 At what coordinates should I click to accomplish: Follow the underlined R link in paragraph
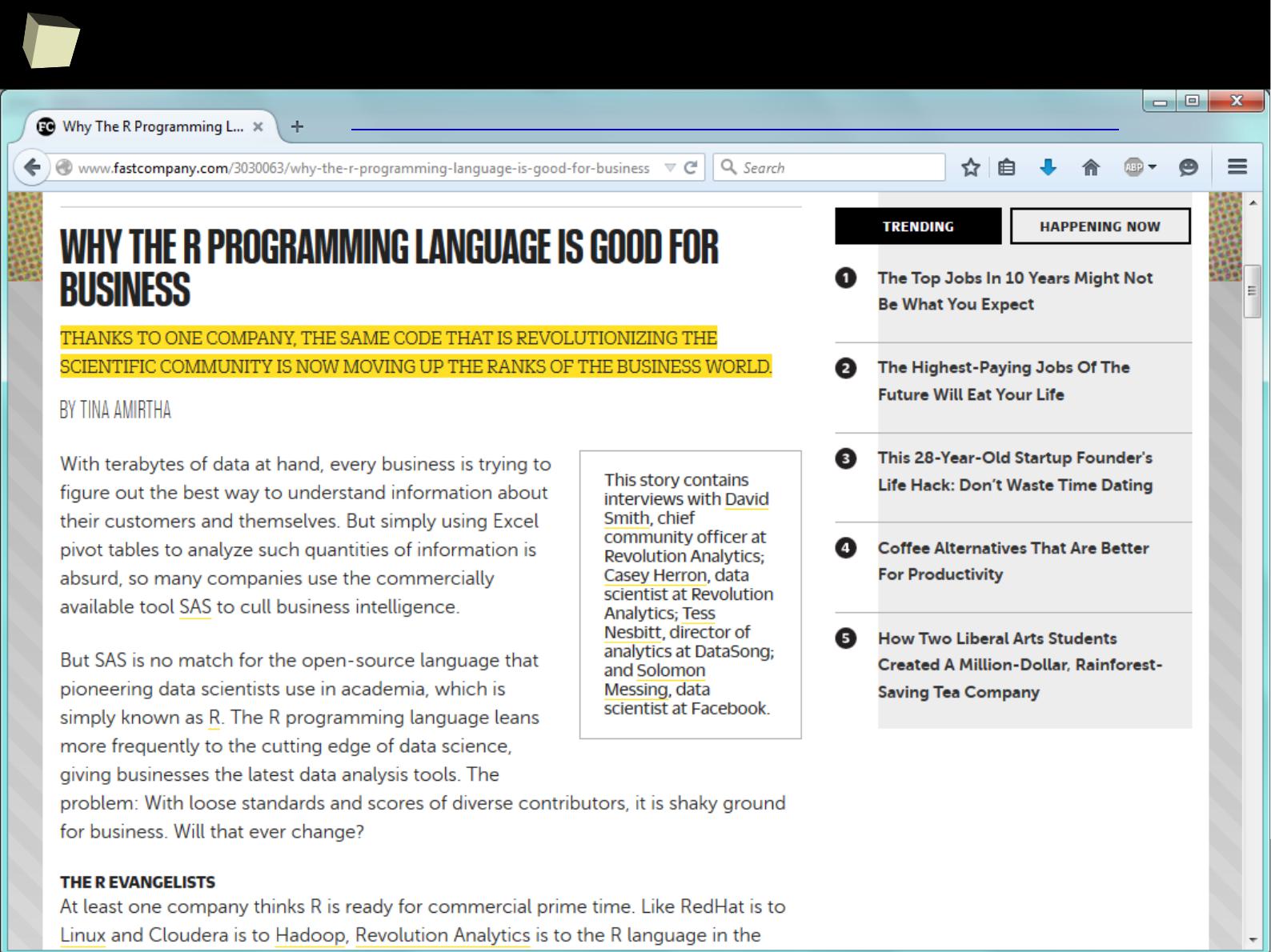215,718
